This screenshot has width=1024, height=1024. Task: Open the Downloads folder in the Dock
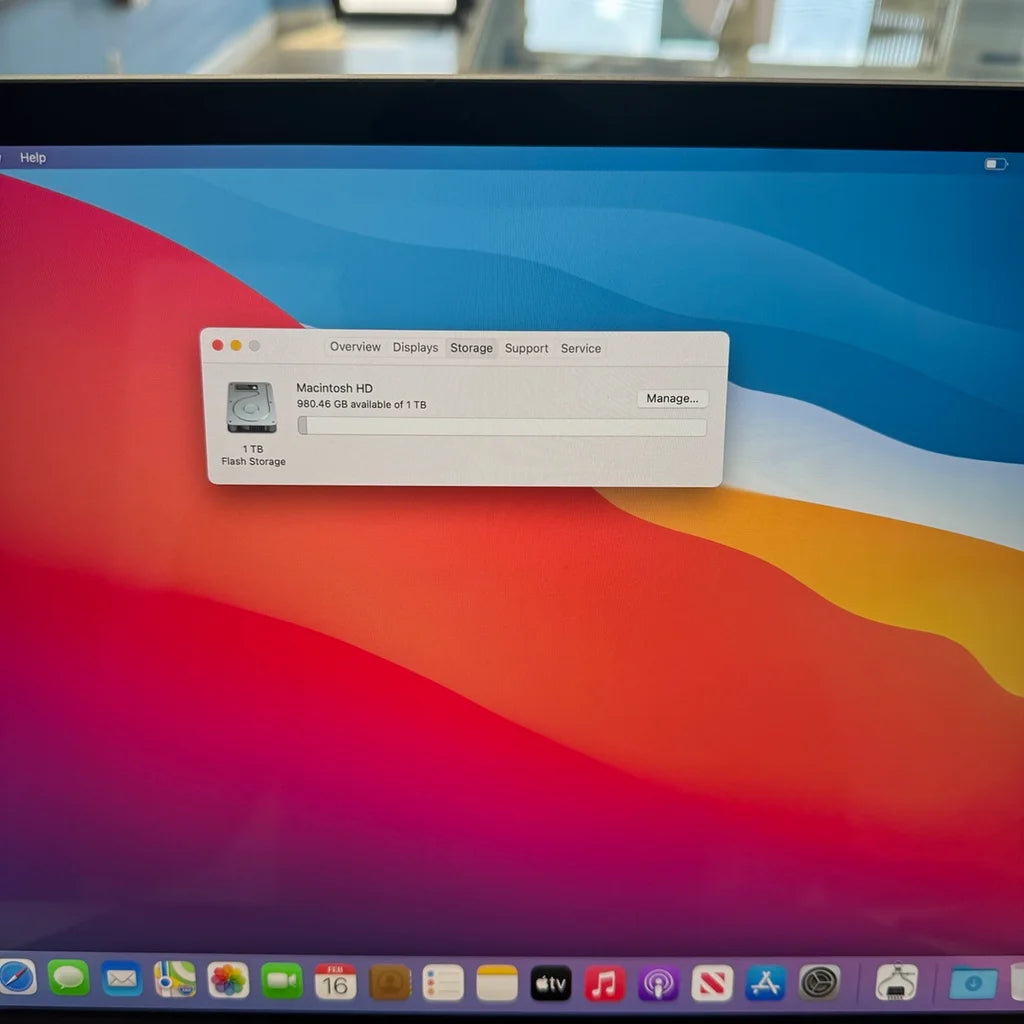point(972,984)
